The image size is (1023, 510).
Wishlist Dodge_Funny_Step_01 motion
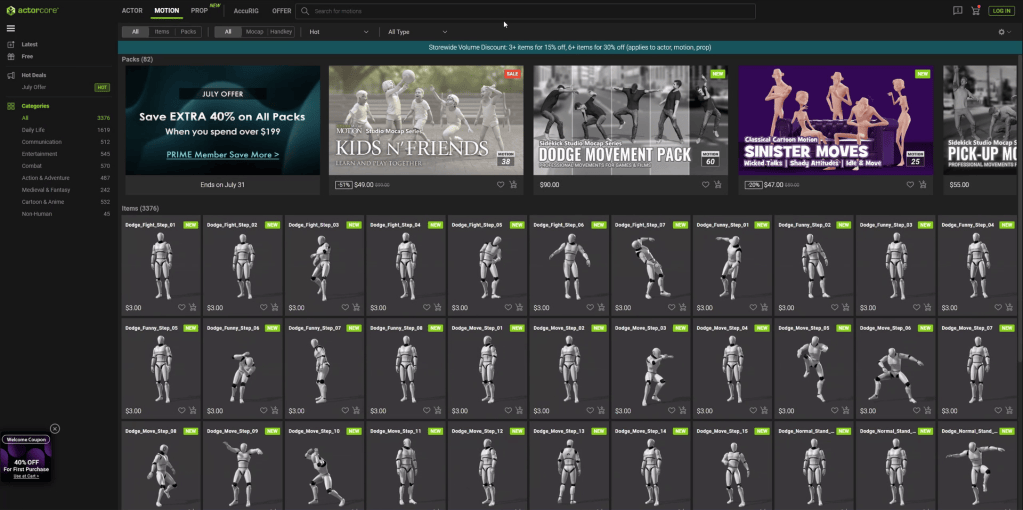tap(753, 307)
